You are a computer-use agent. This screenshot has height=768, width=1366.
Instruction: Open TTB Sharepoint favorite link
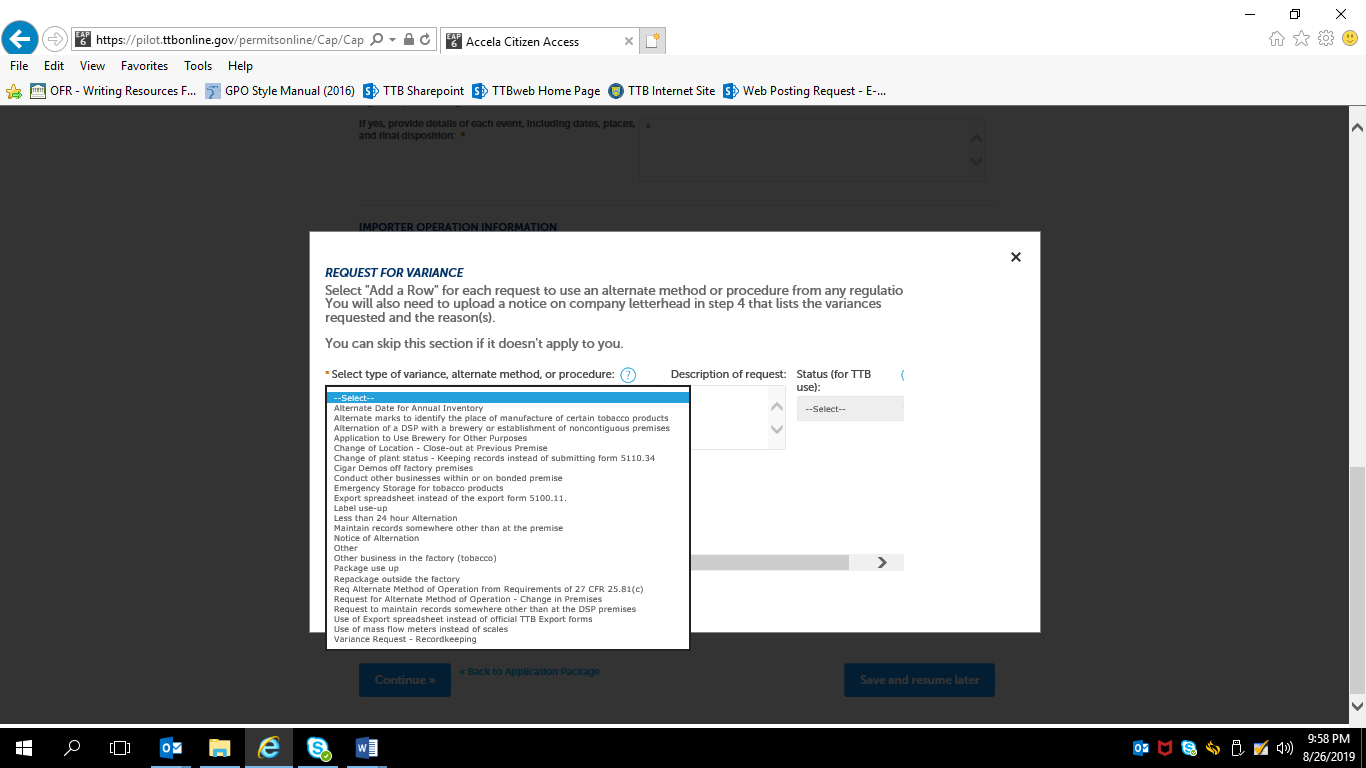pyautogui.click(x=414, y=91)
